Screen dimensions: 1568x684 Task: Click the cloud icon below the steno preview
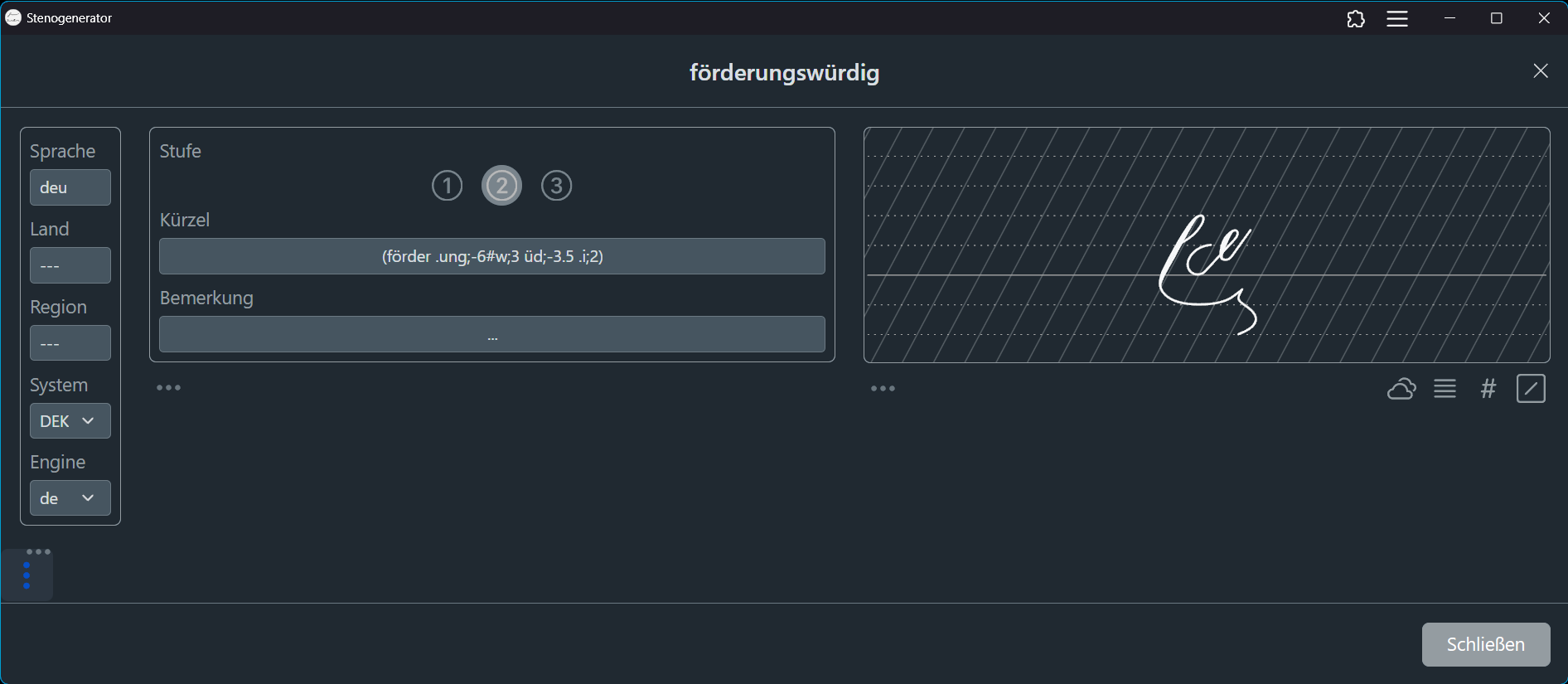pyautogui.click(x=1401, y=389)
